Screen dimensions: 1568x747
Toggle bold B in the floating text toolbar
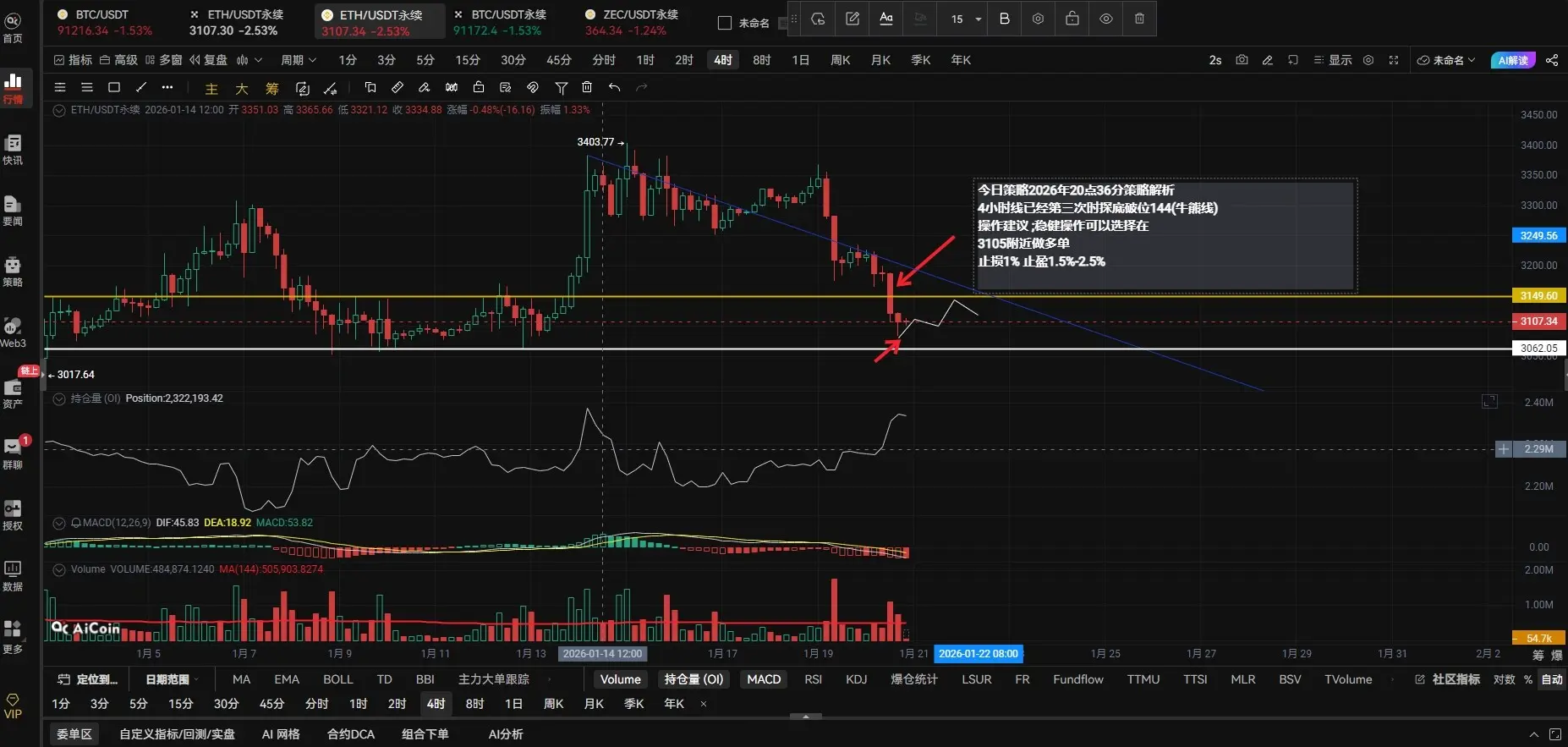pyautogui.click(x=1004, y=19)
